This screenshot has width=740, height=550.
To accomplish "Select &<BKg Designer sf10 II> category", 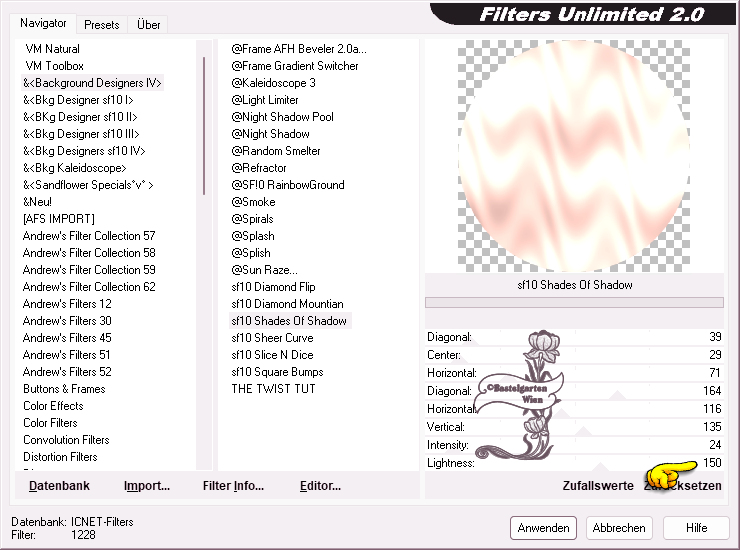I will (x=80, y=117).
